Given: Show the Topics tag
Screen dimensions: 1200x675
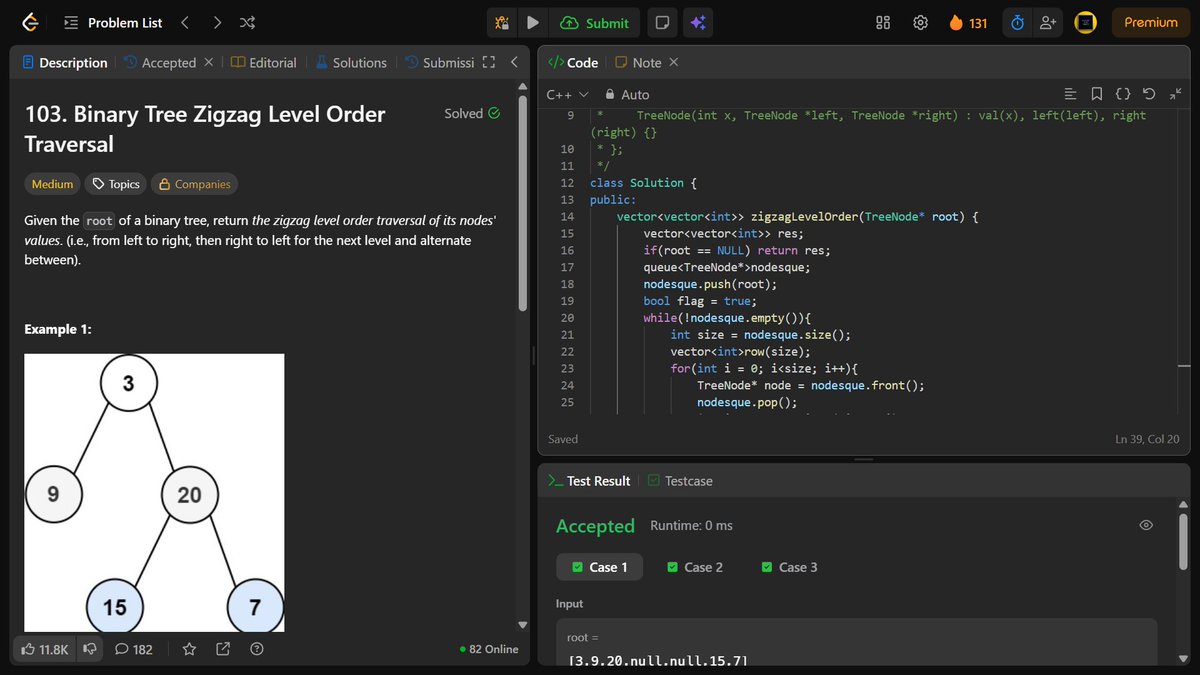Looking at the screenshot, I should [x=115, y=184].
